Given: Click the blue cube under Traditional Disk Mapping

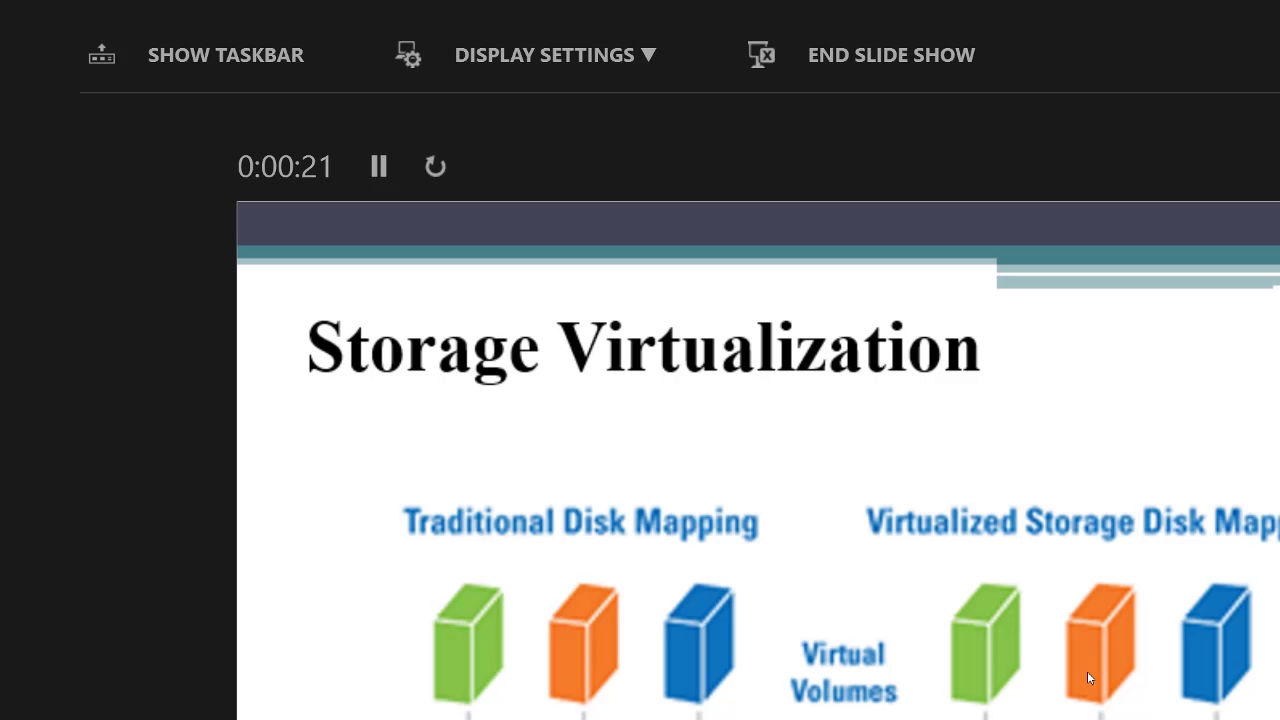Looking at the screenshot, I should 698,643.
